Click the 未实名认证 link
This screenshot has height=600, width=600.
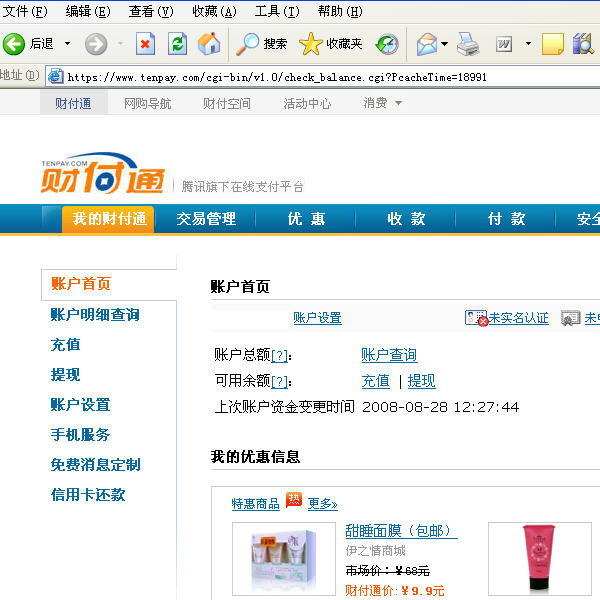coord(518,318)
